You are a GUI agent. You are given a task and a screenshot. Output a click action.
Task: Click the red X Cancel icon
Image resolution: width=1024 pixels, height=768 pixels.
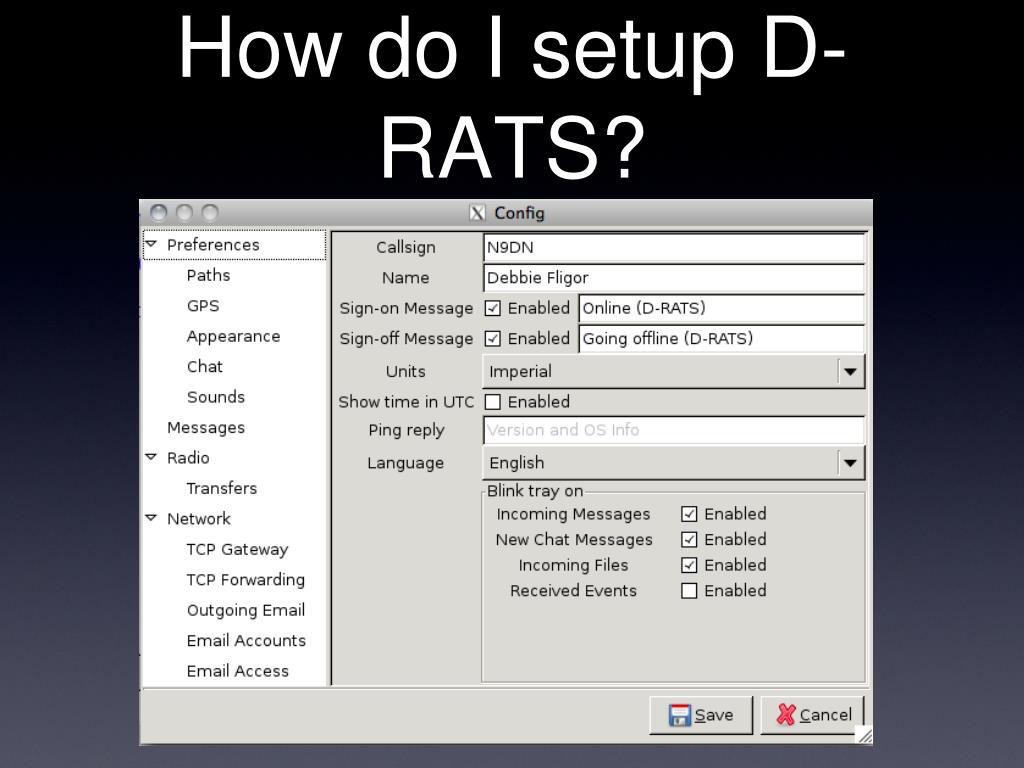coord(786,715)
